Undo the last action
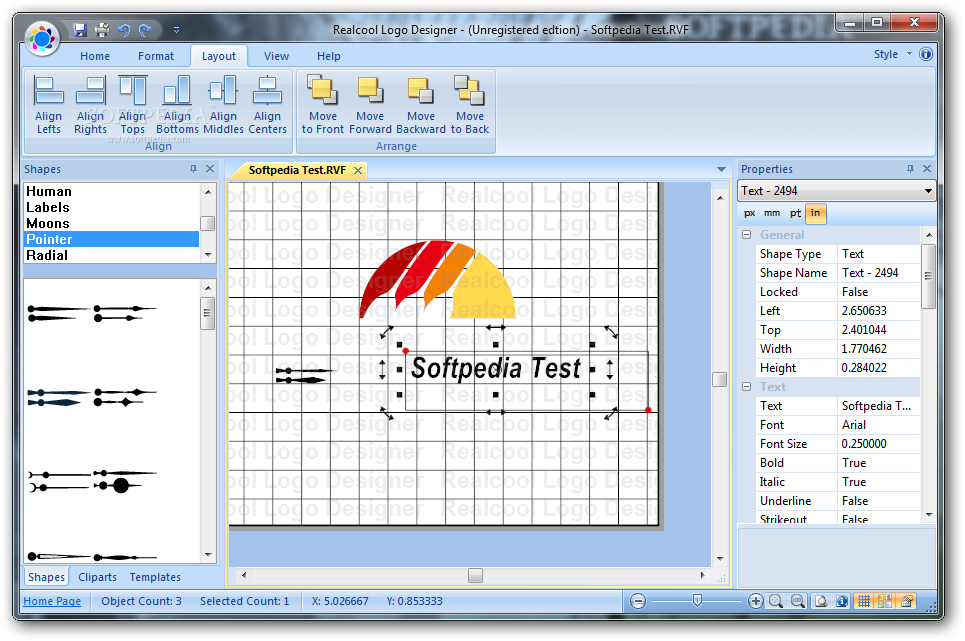Viewport: 965px width, 641px height. point(124,30)
